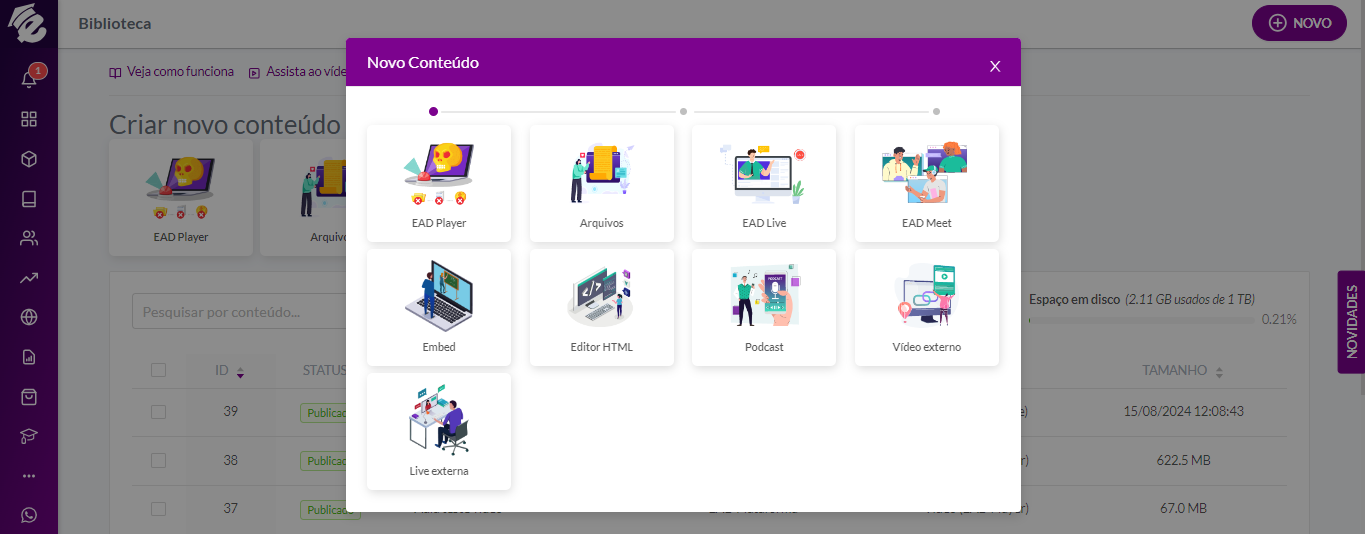The width and height of the screenshot is (1365, 534).
Task: Click the NOVO button
Action: click(1299, 23)
